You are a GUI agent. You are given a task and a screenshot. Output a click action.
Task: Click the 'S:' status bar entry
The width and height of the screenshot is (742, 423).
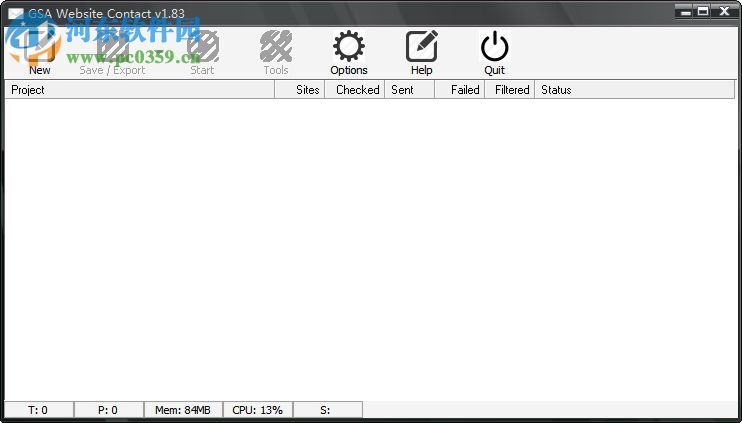coord(328,410)
